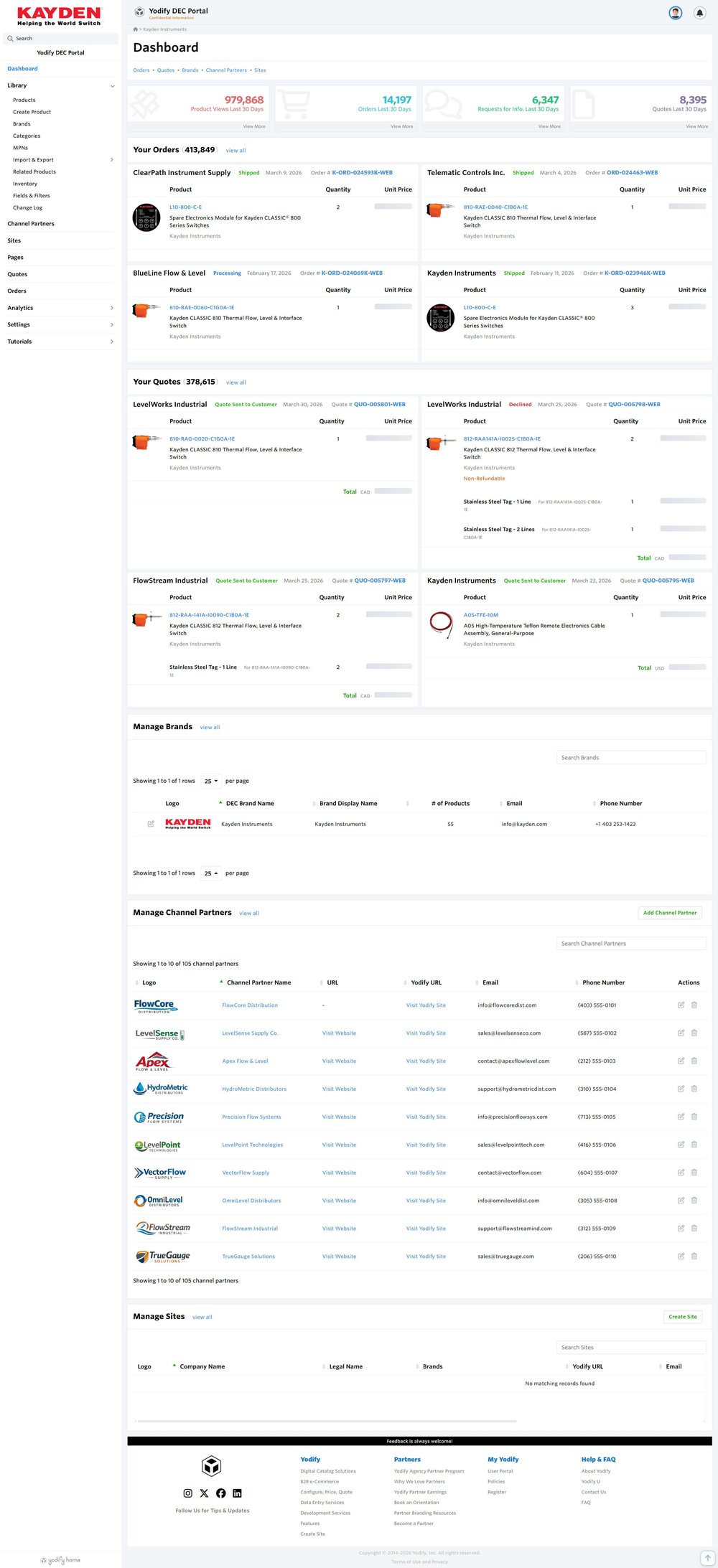Open Quotes in the sidebar

[17, 274]
